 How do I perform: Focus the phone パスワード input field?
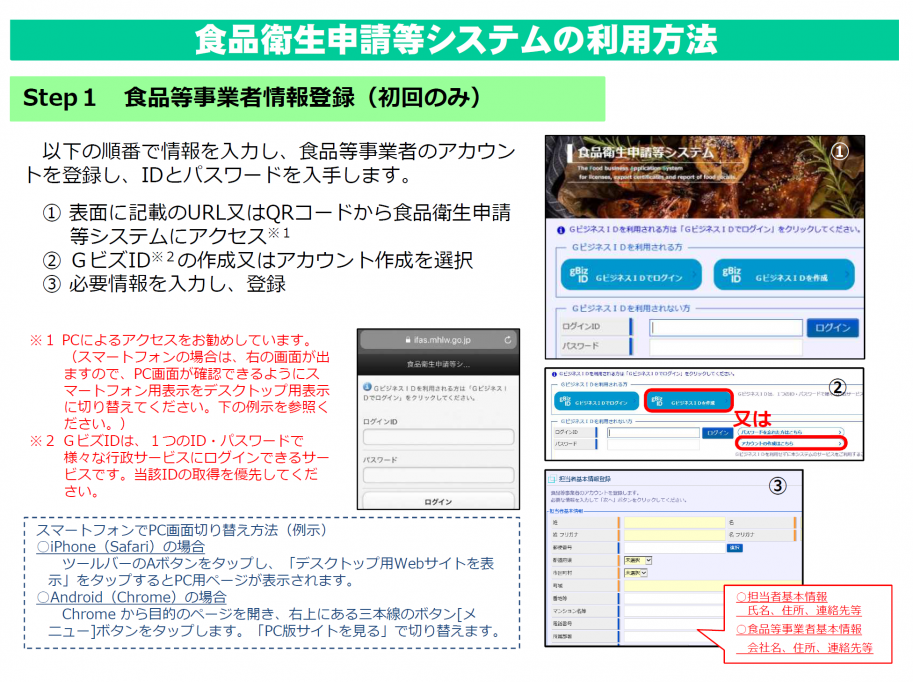pyautogui.click(x=438, y=475)
